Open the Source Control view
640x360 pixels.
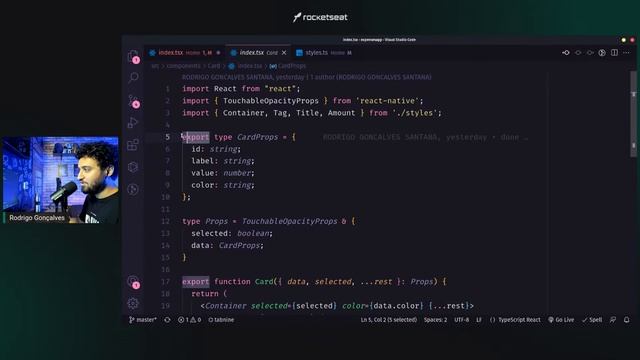133,100
